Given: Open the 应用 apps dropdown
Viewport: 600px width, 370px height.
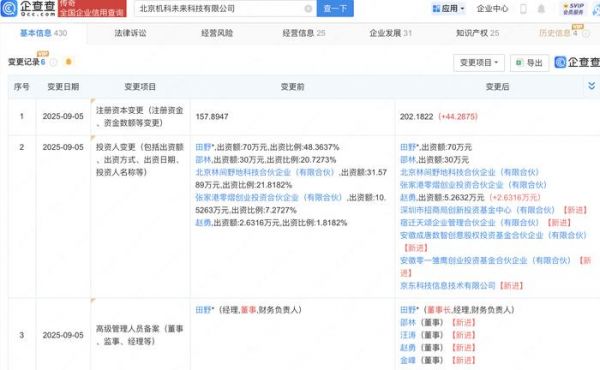Looking at the screenshot, I should (448, 8).
